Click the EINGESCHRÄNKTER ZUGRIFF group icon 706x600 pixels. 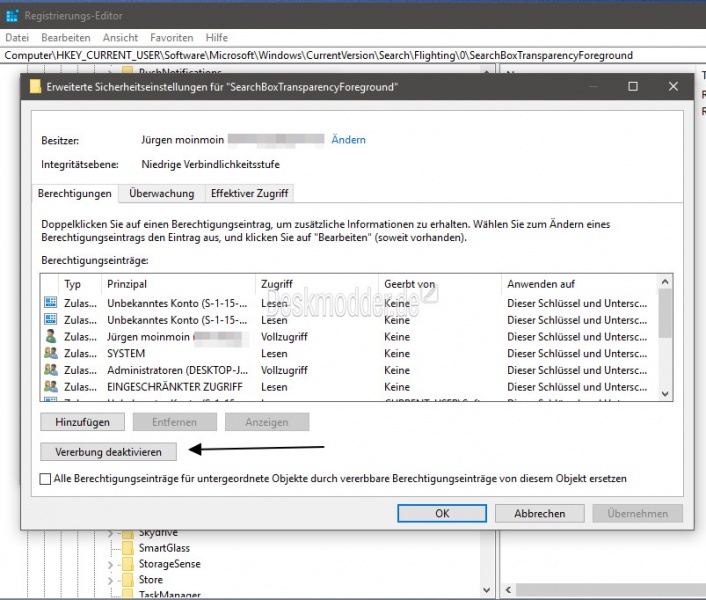[x=51, y=386]
